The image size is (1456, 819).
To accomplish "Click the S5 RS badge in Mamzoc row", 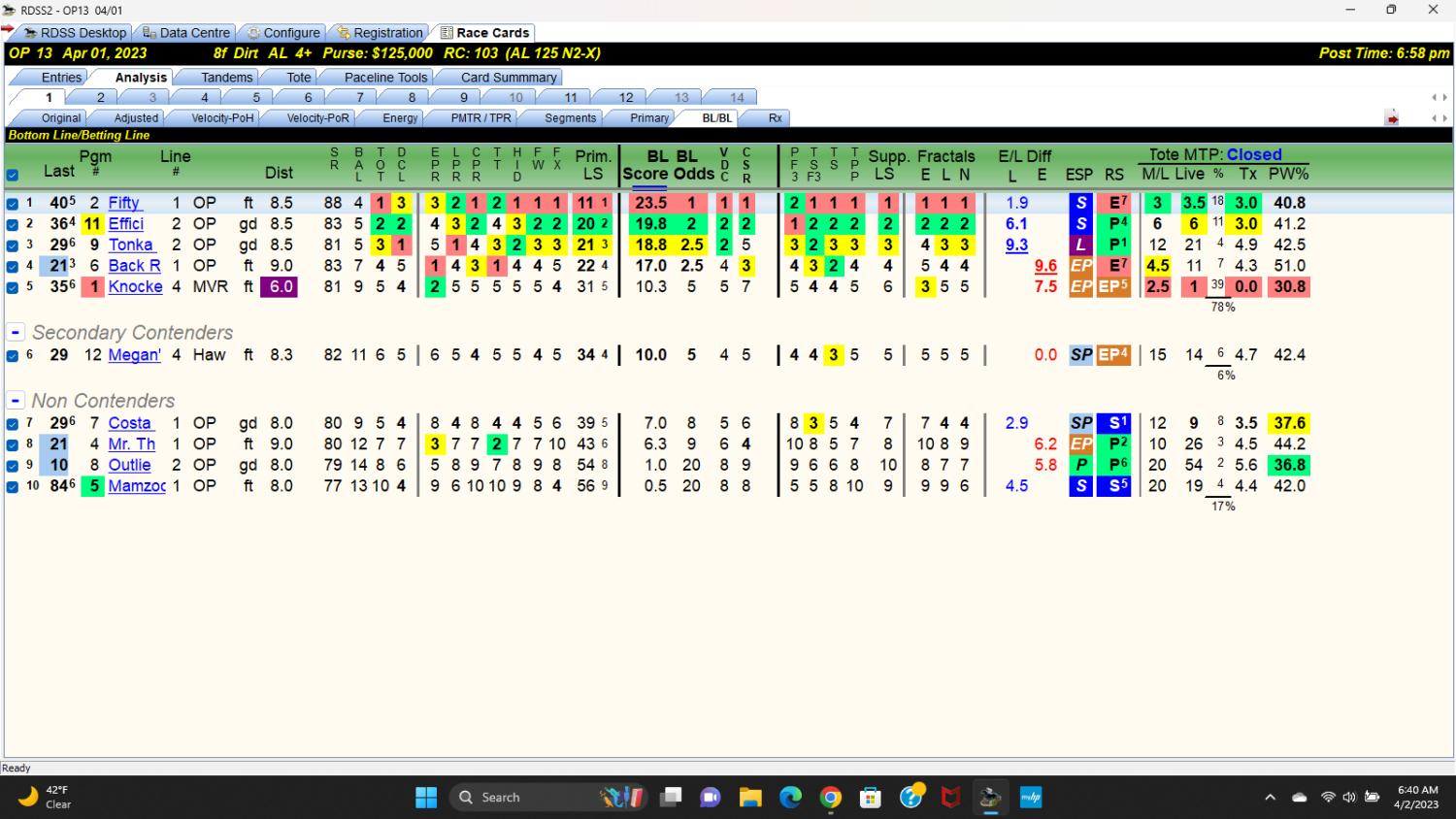I will [x=1114, y=485].
